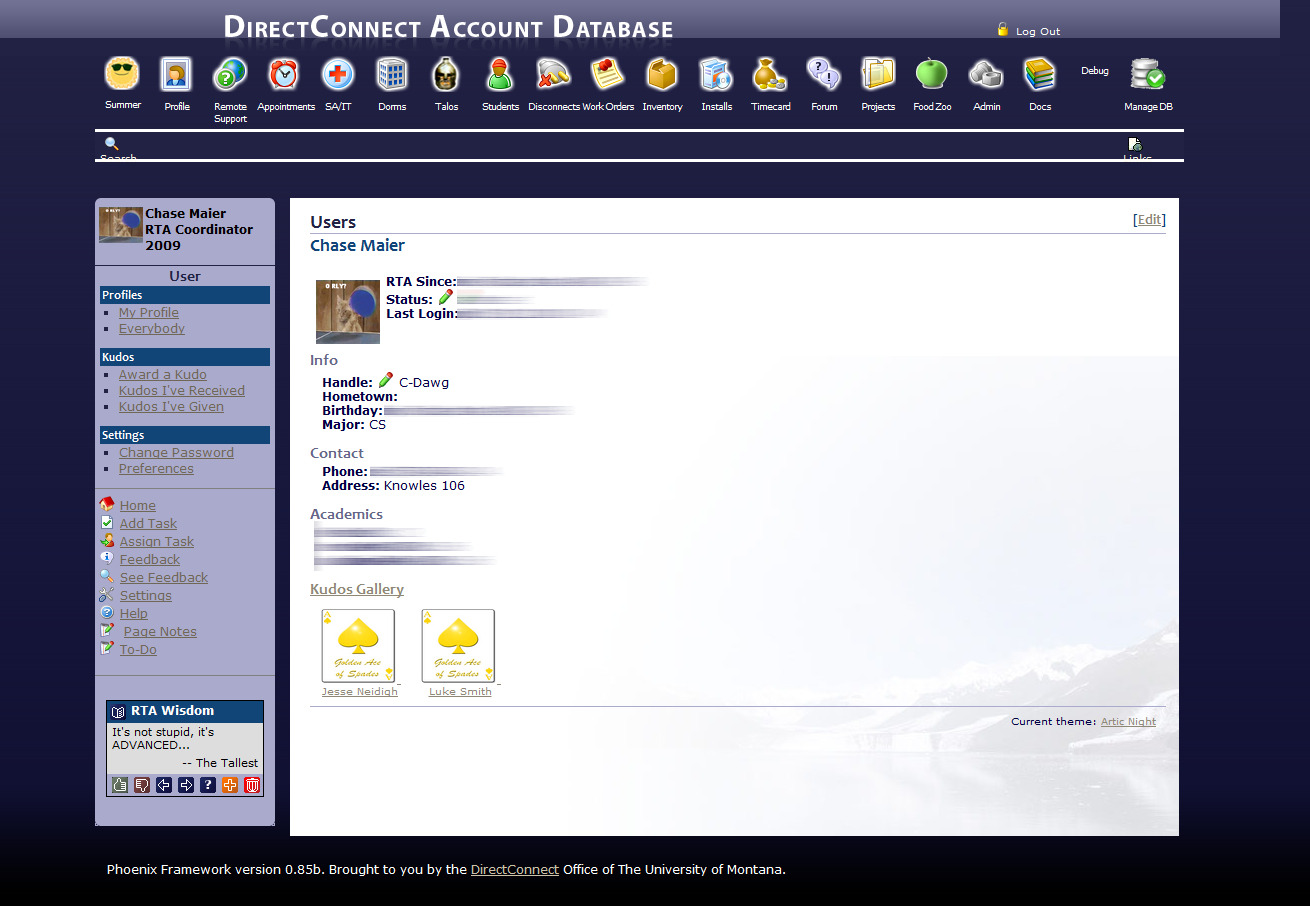
Task: Show previous RTA Wisdom quote
Action: (x=164, y=785)
